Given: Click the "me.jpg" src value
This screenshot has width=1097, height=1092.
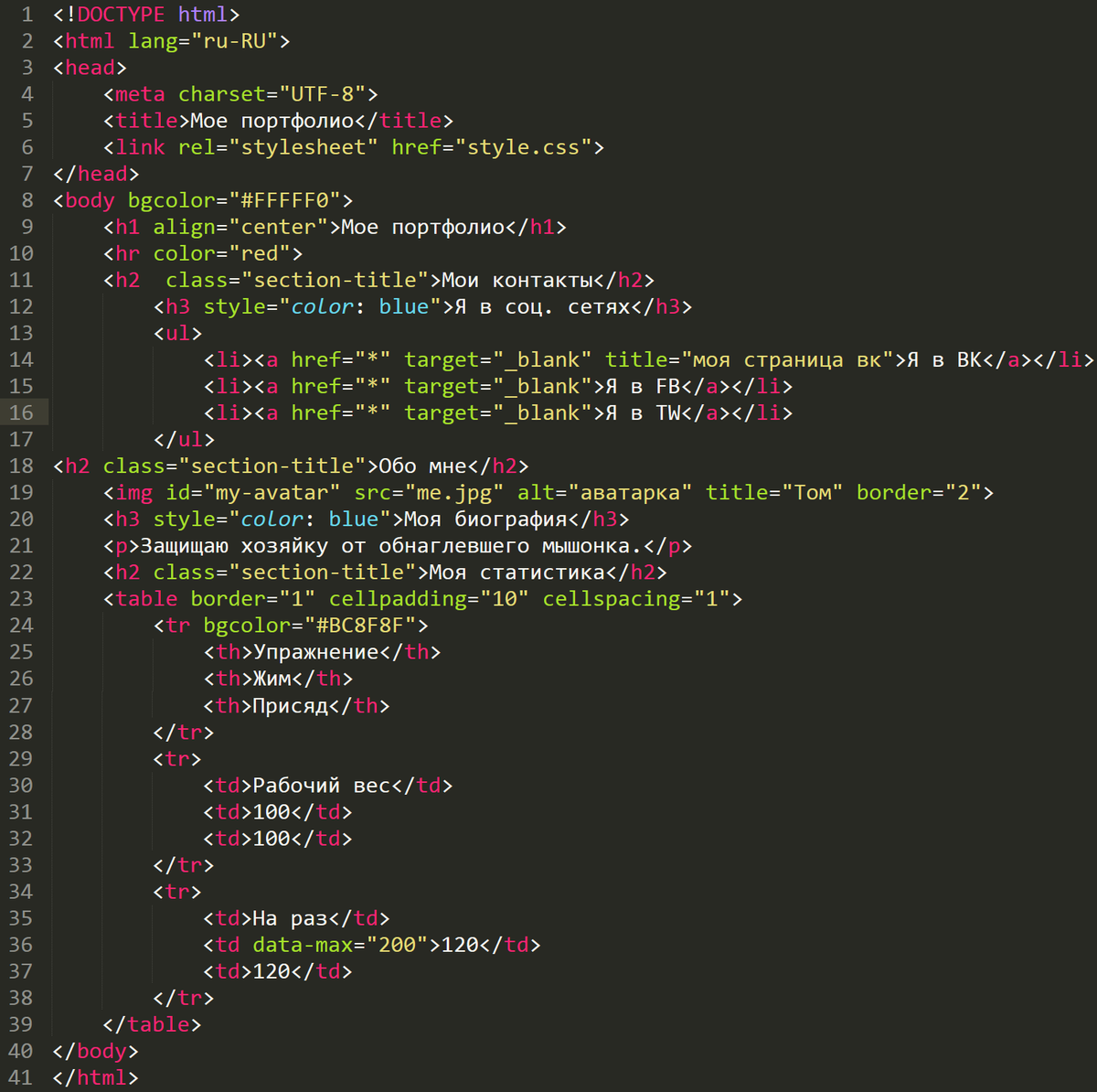Looking at the screenshot, I should 454,492.
